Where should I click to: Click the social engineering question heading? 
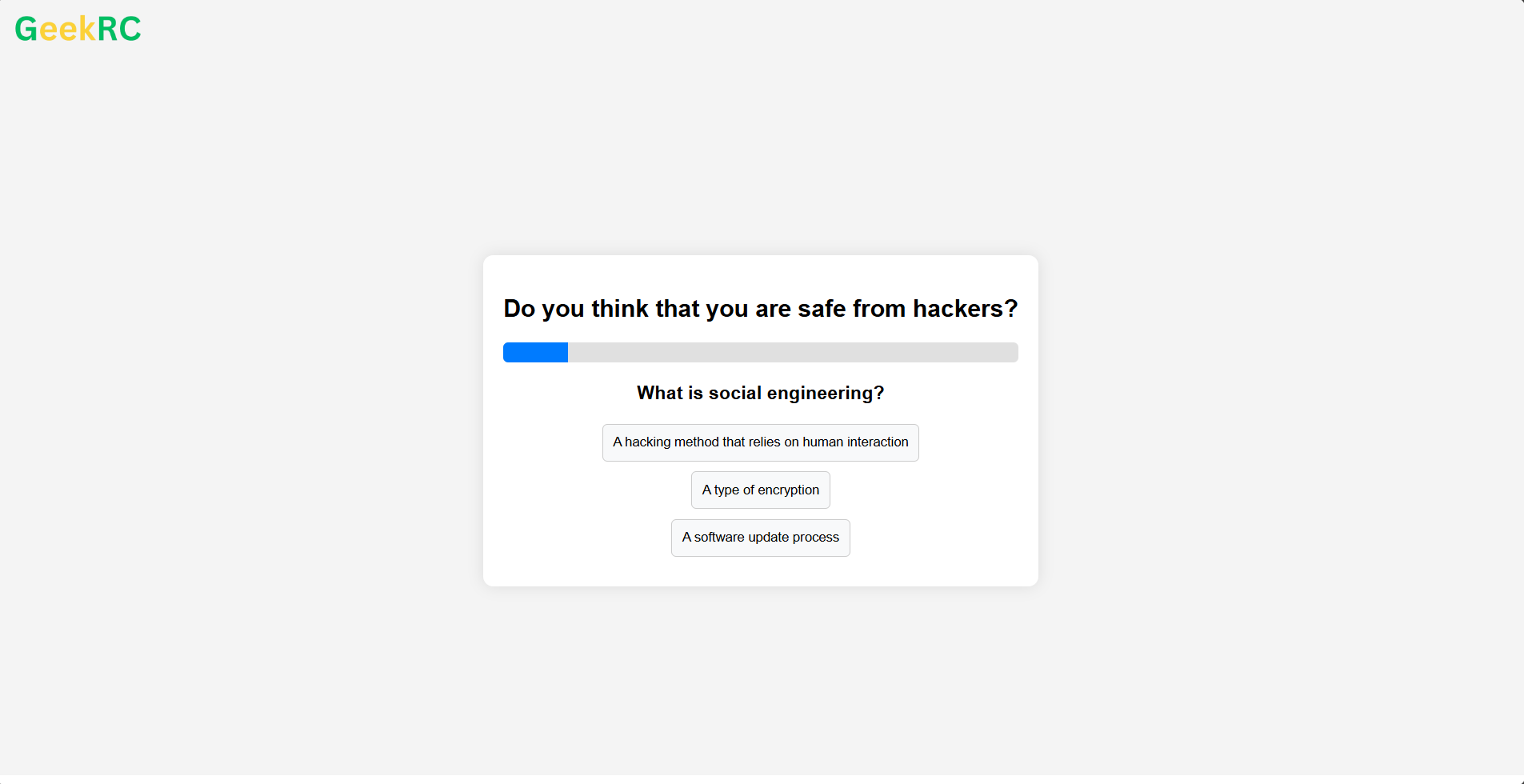point(760,393)
